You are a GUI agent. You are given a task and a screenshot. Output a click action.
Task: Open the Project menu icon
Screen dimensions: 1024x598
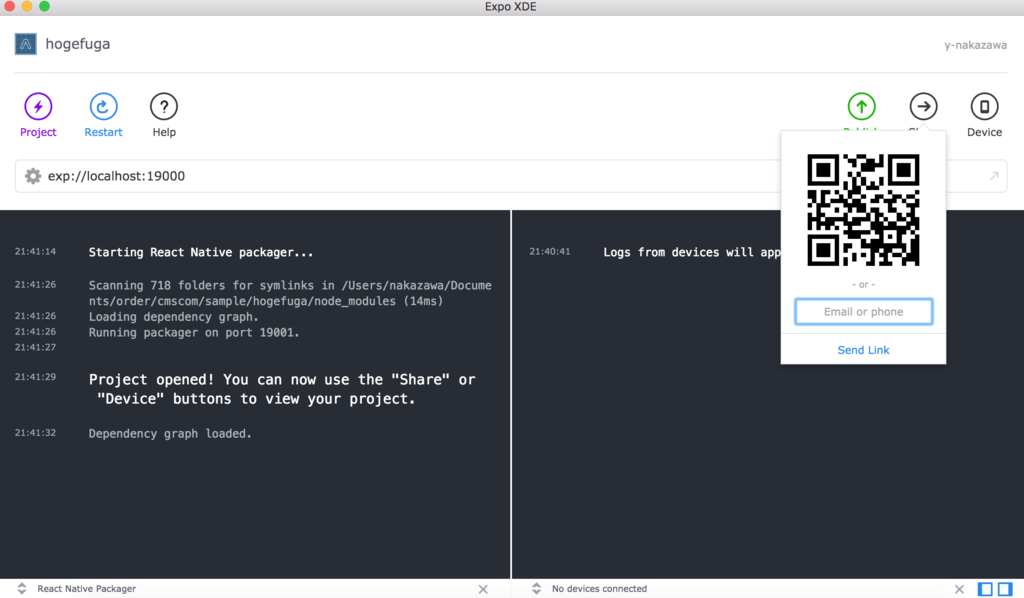38,106
